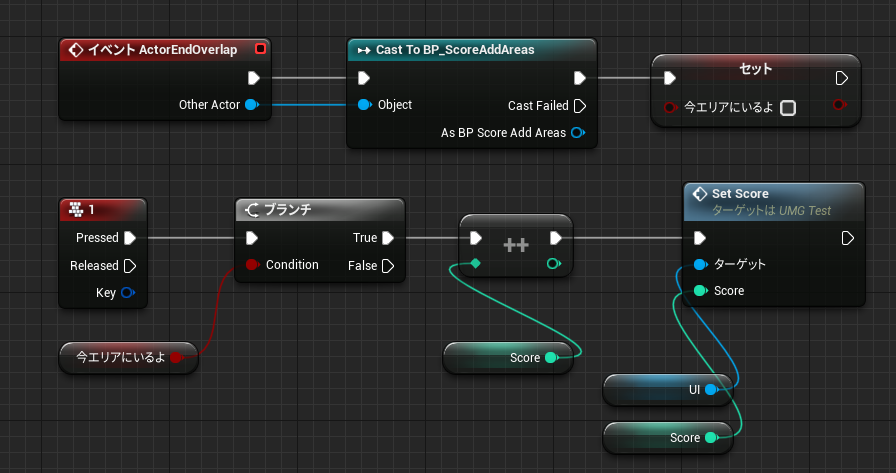
Task: Select the Set Score node title
Action: (x=740, y=194)
